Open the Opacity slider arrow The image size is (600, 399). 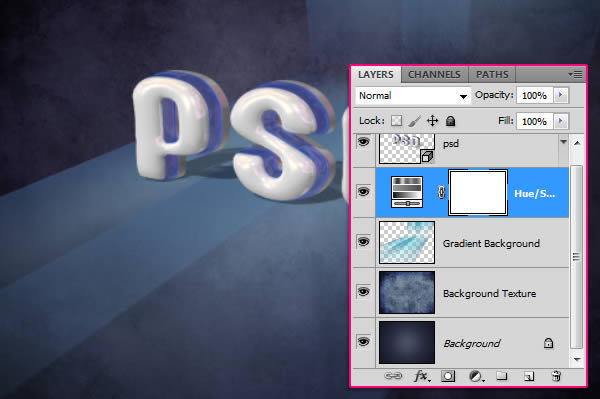(561, 95)
